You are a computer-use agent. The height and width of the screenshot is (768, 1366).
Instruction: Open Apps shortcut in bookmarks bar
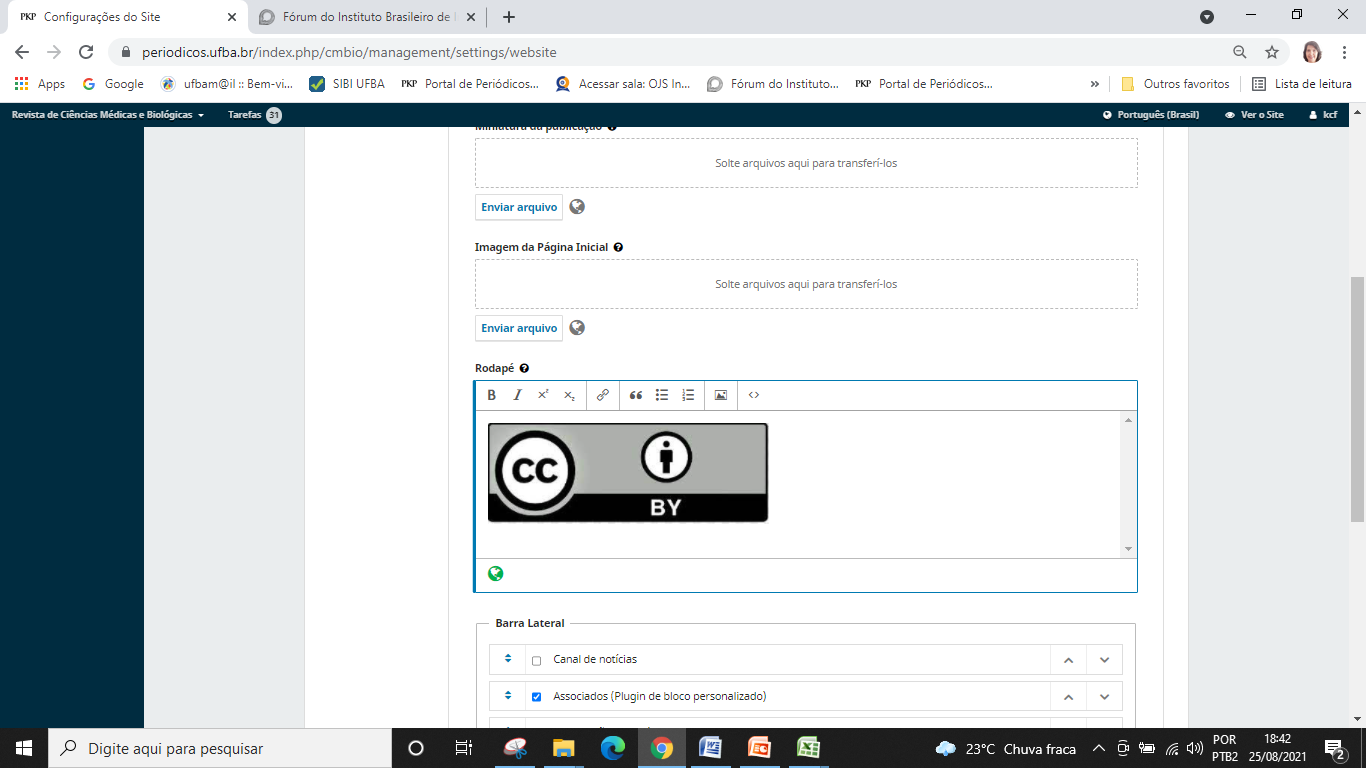[40, 84]
